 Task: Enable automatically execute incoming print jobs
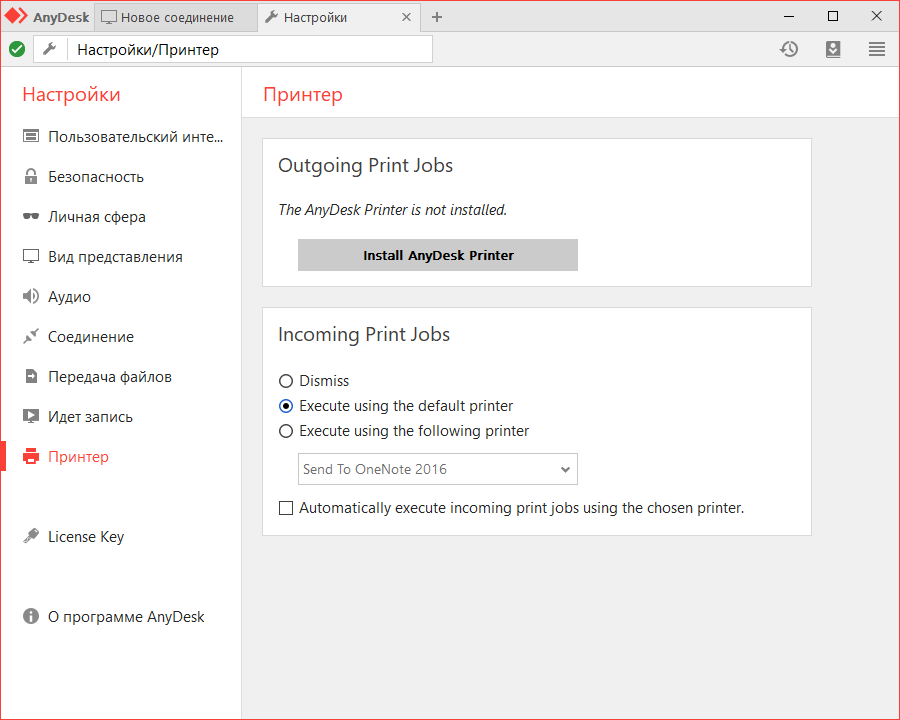click(x=287, y=508)
